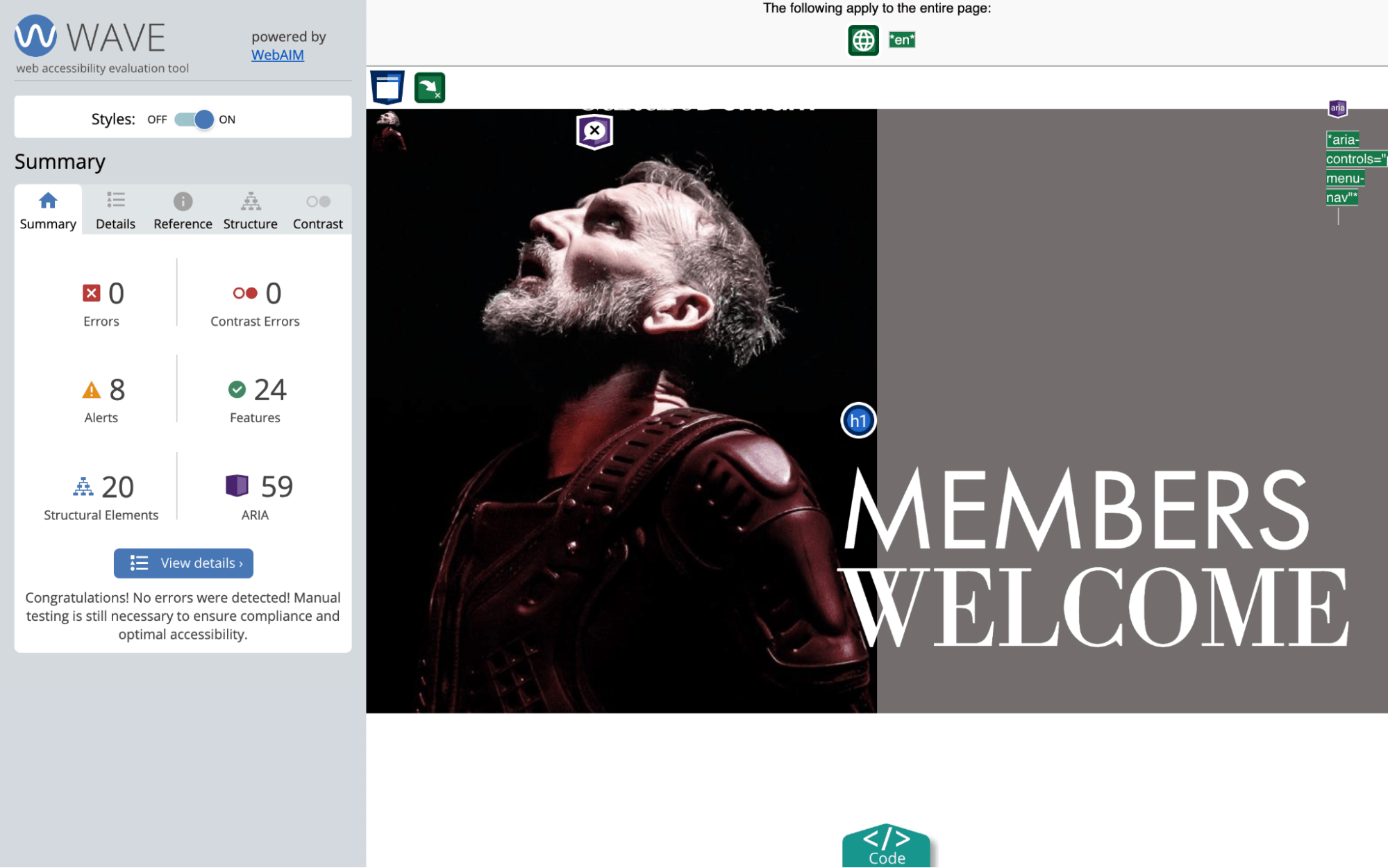Click the h1 heading marker icon

[858, 421]
